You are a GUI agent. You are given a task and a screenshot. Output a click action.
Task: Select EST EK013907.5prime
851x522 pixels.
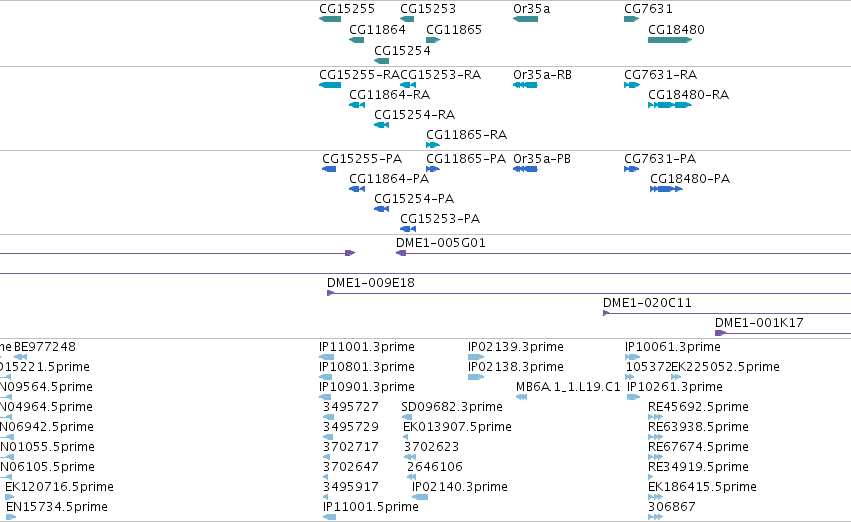click(x=405, y=437)
